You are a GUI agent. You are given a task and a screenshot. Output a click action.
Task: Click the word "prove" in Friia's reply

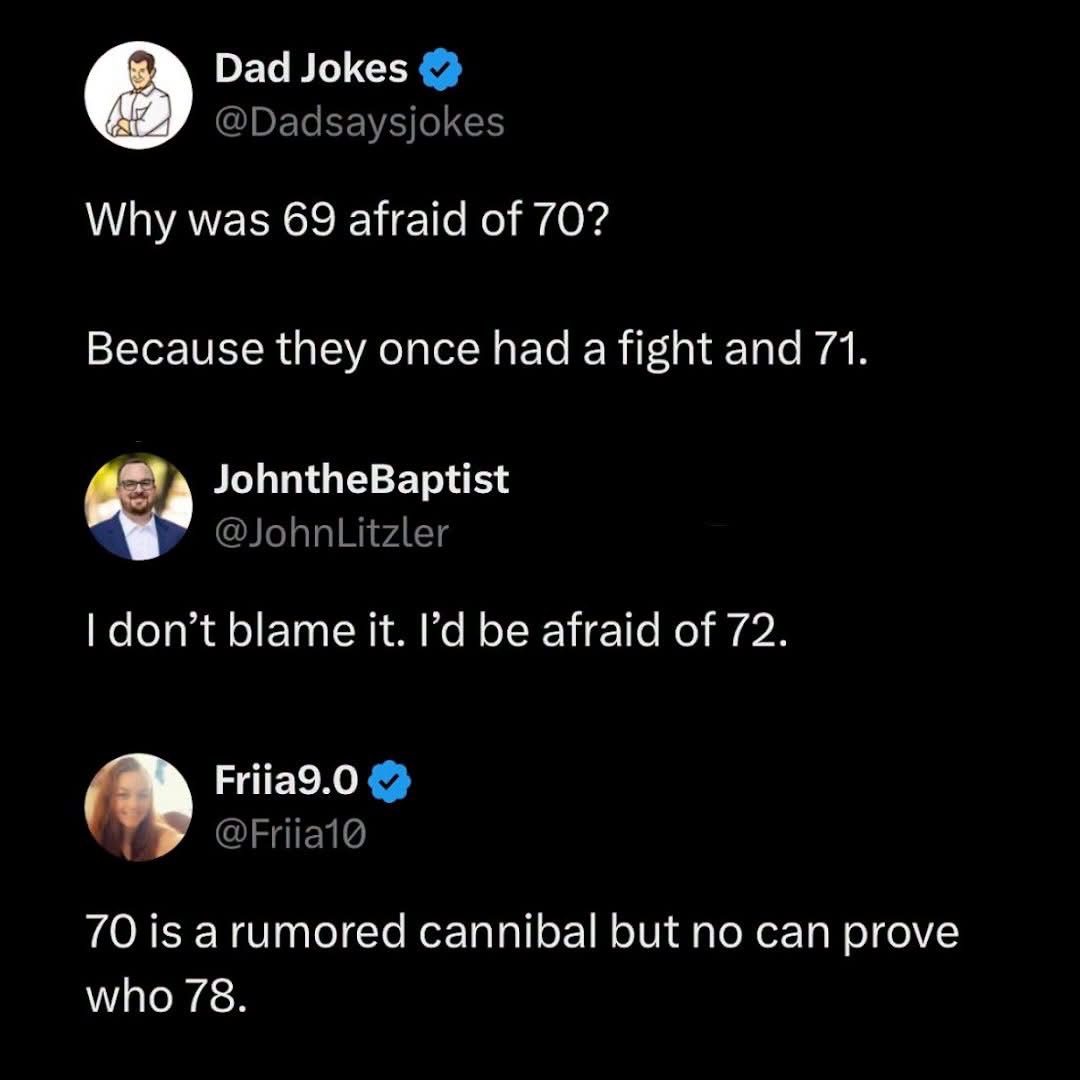[909, 932]
